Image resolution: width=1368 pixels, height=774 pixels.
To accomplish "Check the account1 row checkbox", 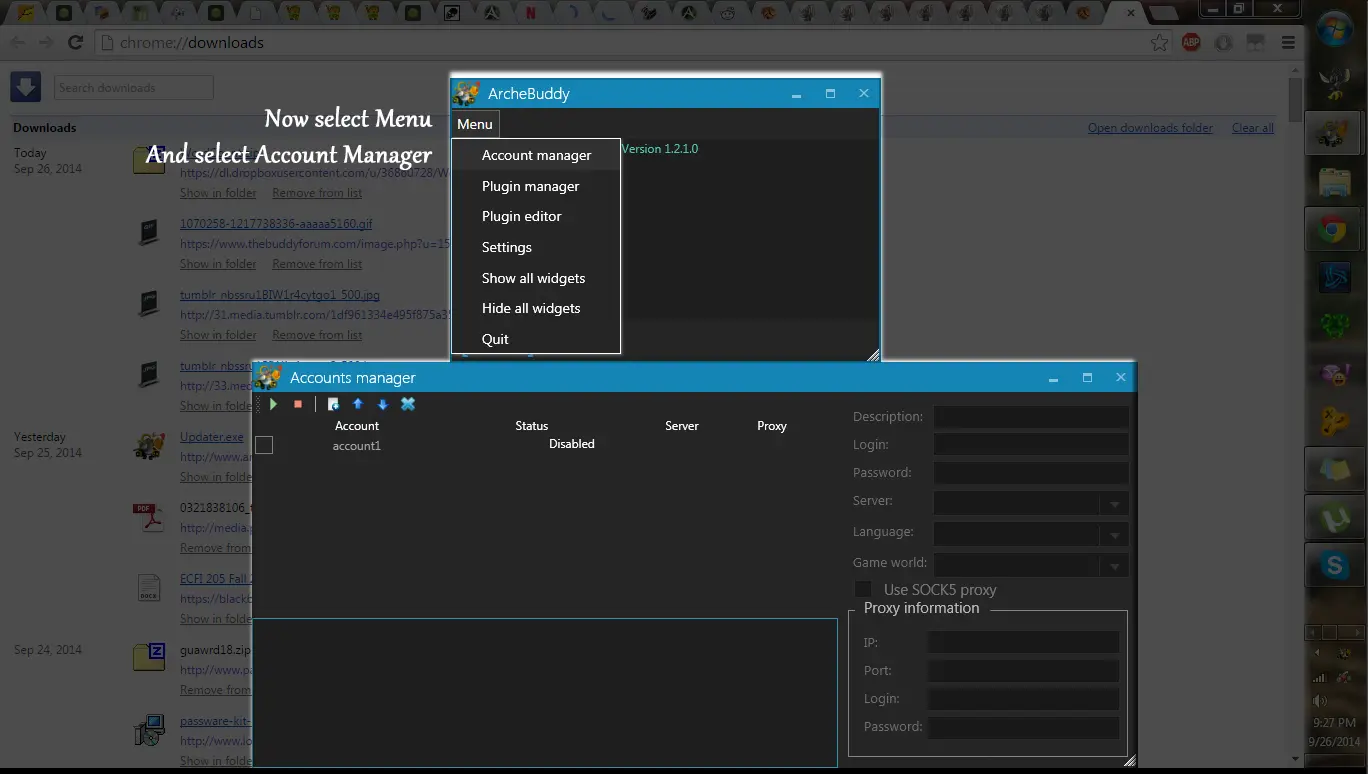I will 264,445.
